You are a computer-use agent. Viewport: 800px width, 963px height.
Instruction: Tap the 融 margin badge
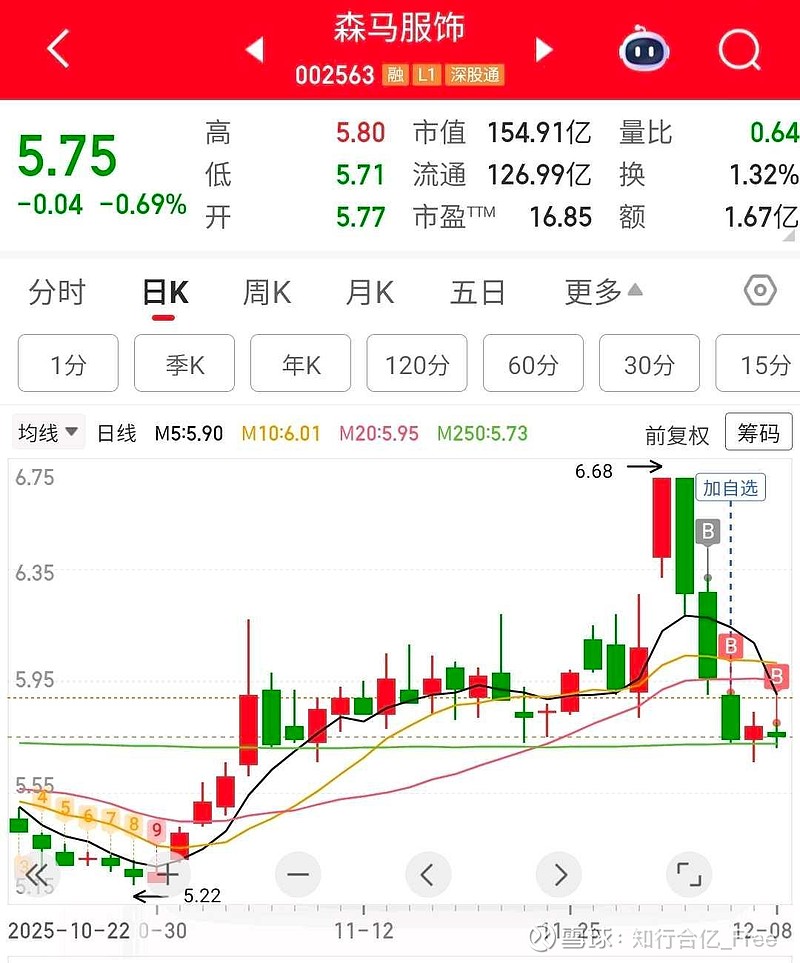tap(395, 75)
